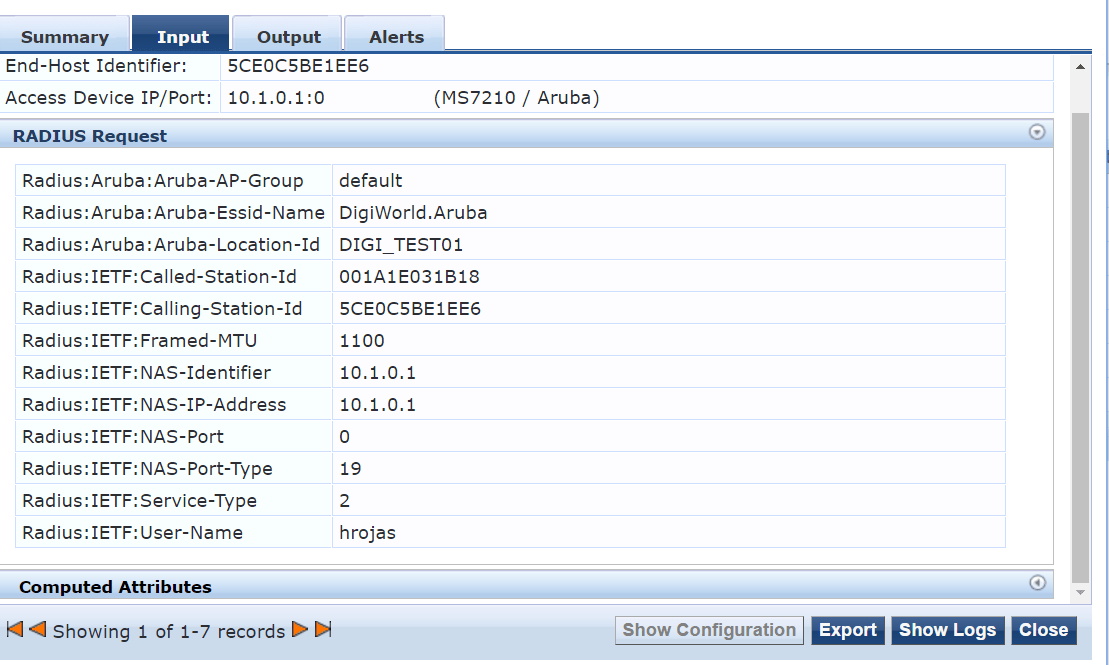Click the scrollbar up arrow
This screenshot has height=665, width=1109.
[1081, 64]
